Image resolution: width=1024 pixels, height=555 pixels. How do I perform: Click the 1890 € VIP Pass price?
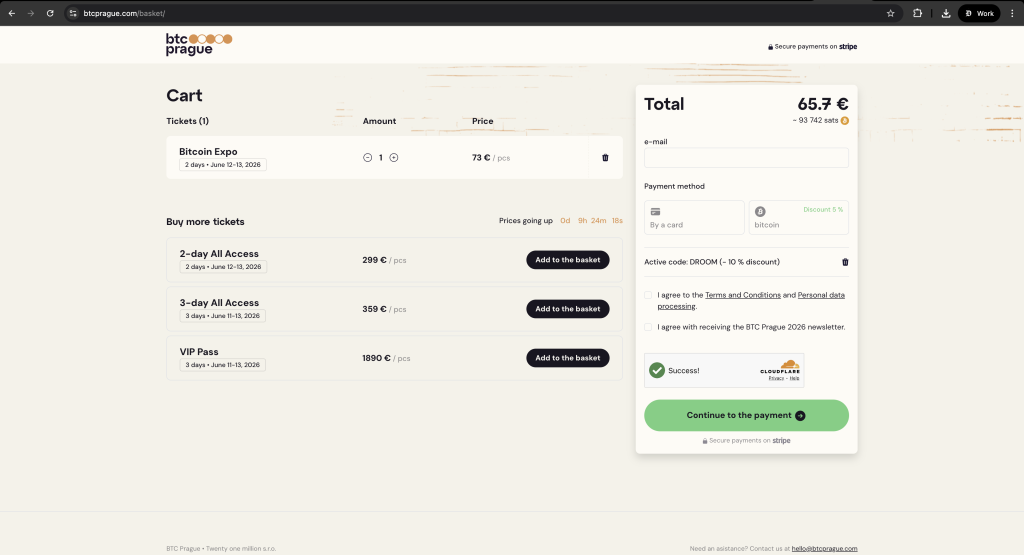[x=376, y=358]
